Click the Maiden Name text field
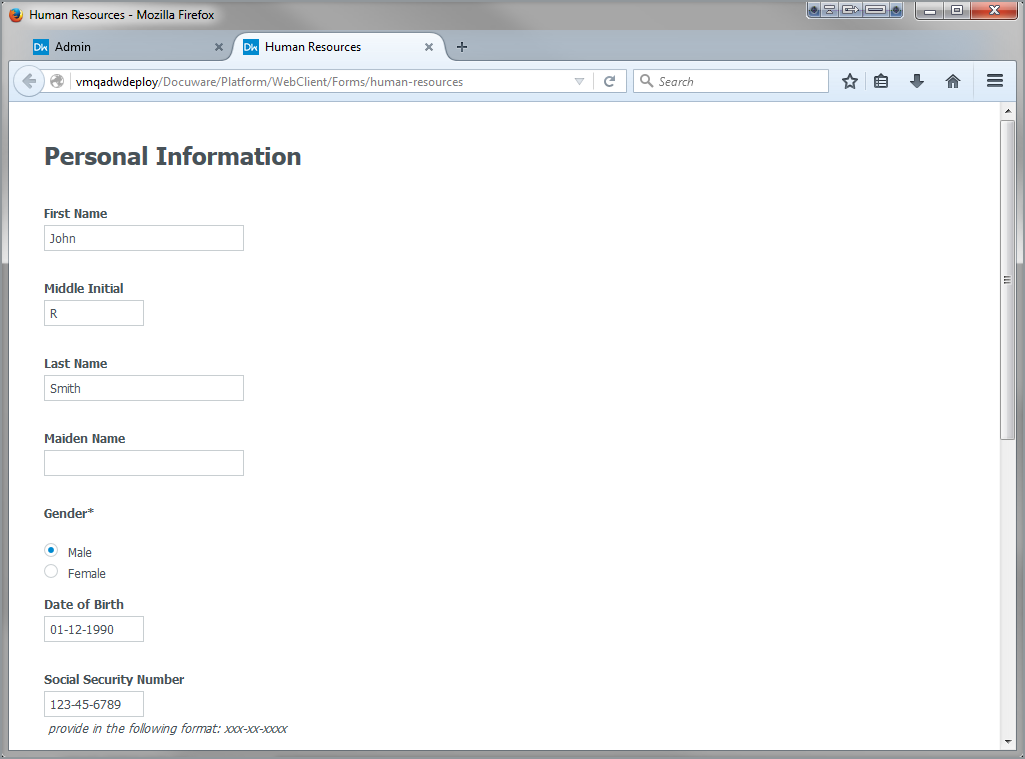This screenshot has width=1025, height=759. pyautogui.click(x=143, y=463)
